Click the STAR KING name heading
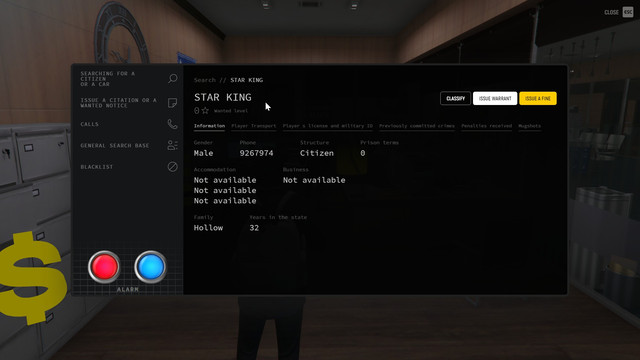The image size is (640, 360). click(x=223, y=97)
